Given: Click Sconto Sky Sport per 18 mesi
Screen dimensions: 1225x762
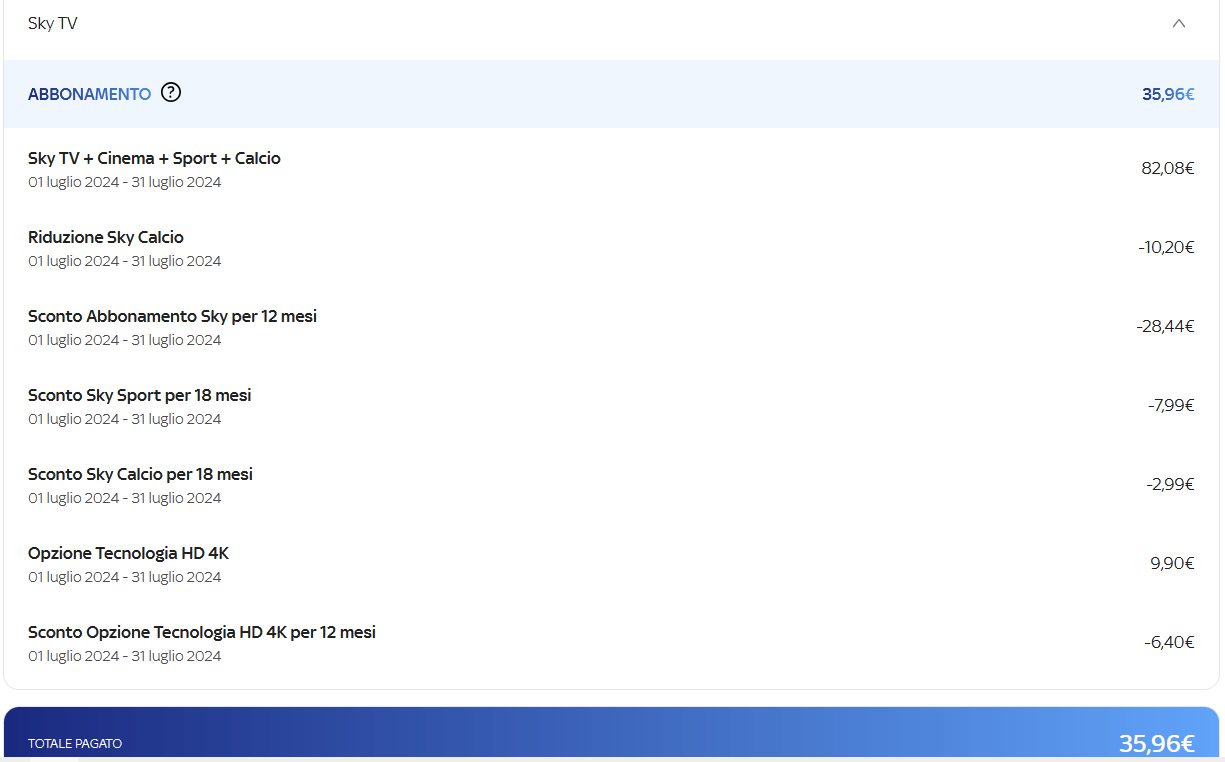Looking at the screenshot, I should [x=140, y=395].
